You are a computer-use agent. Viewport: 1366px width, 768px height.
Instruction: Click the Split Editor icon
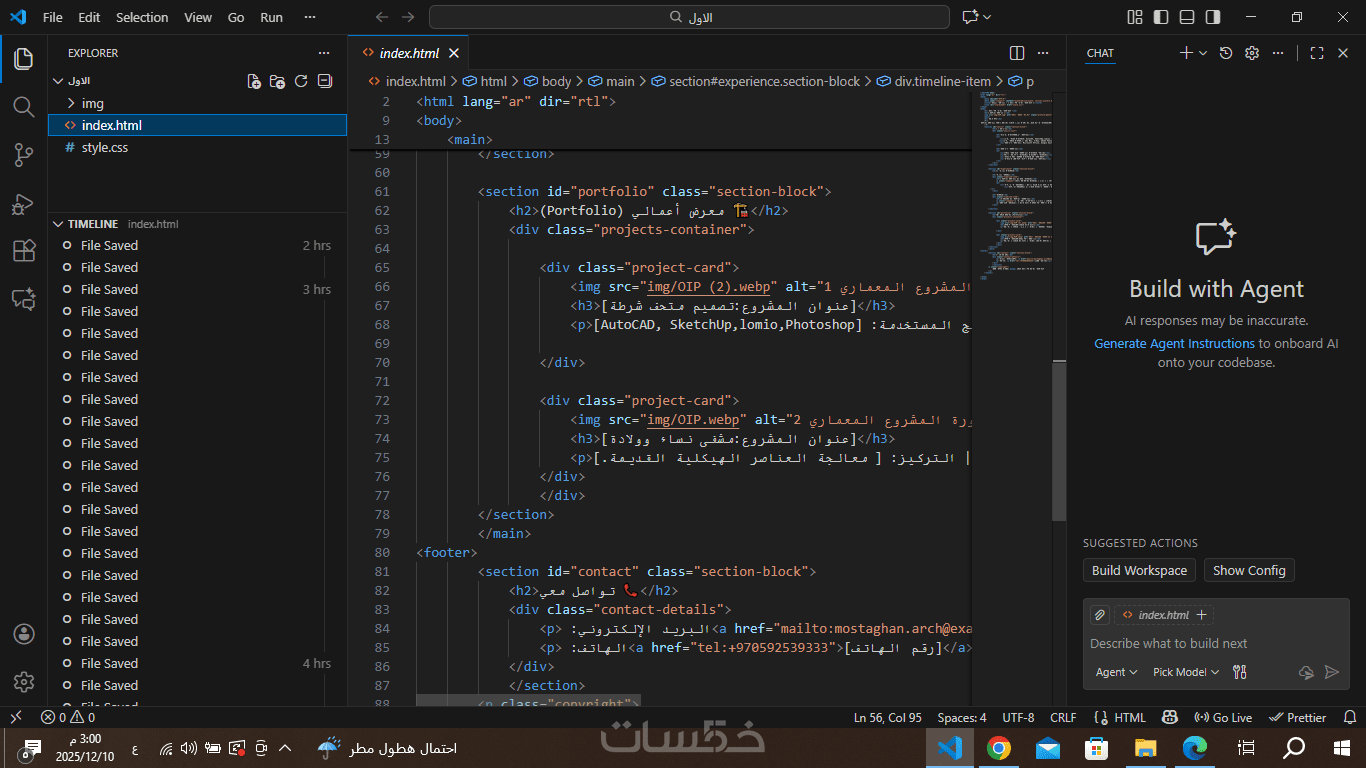[1017, 53]
